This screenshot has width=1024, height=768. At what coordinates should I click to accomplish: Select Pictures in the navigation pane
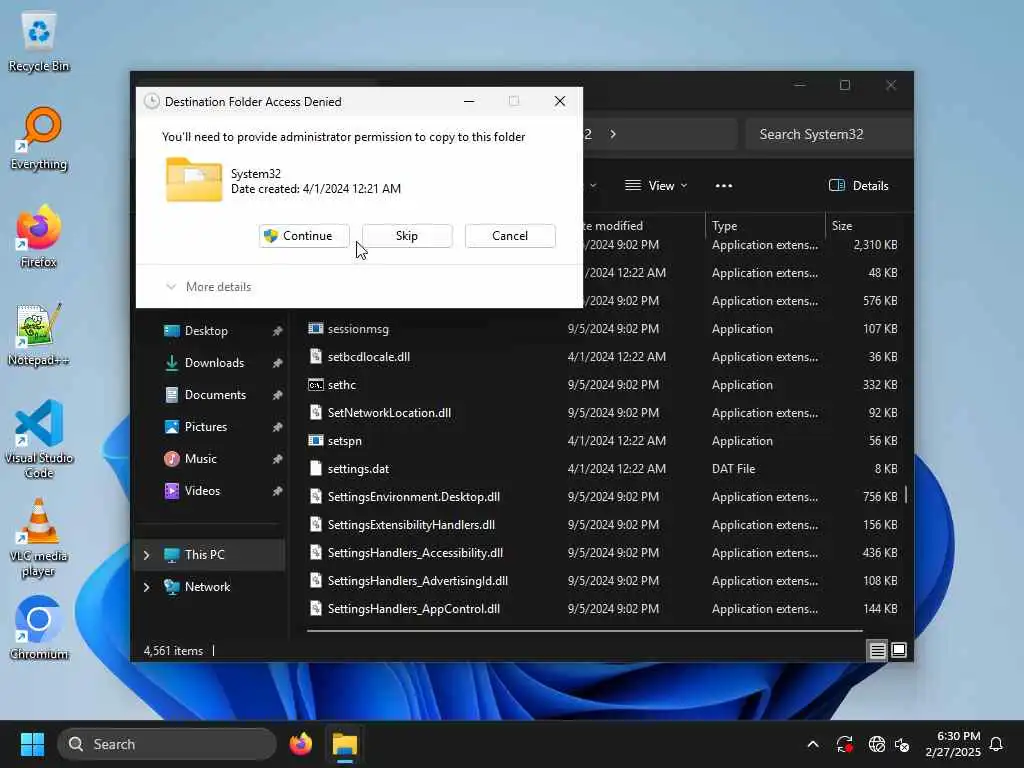pos(206,427)
